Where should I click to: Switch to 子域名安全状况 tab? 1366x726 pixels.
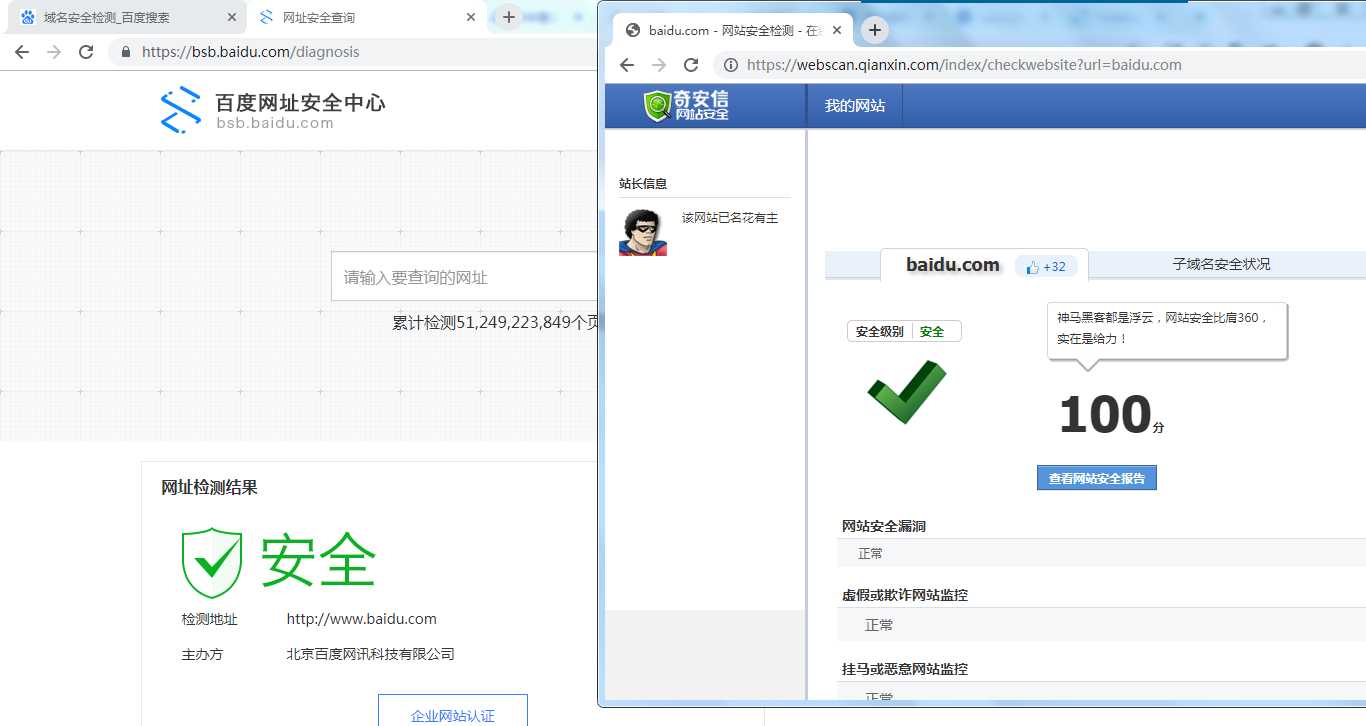[x=1221, y=264]
